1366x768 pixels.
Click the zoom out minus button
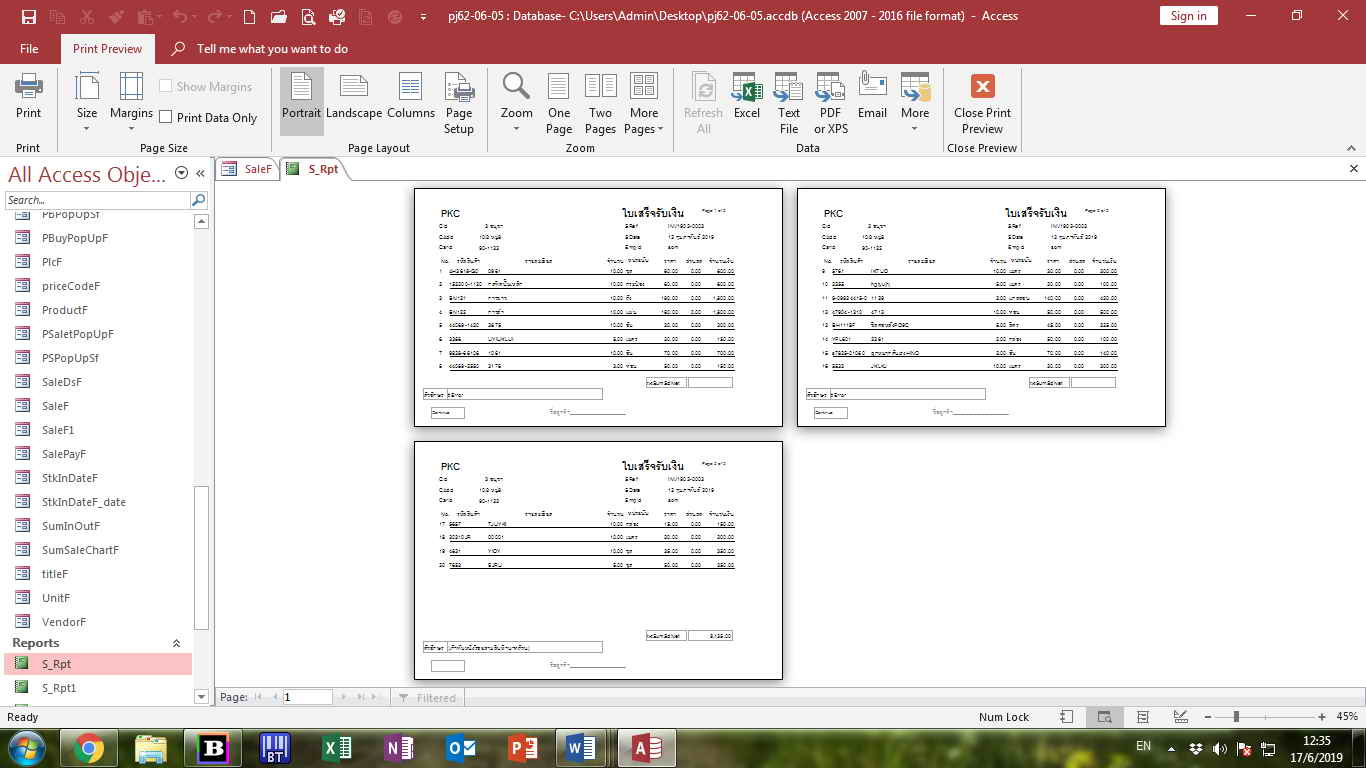coord(1207,717)
